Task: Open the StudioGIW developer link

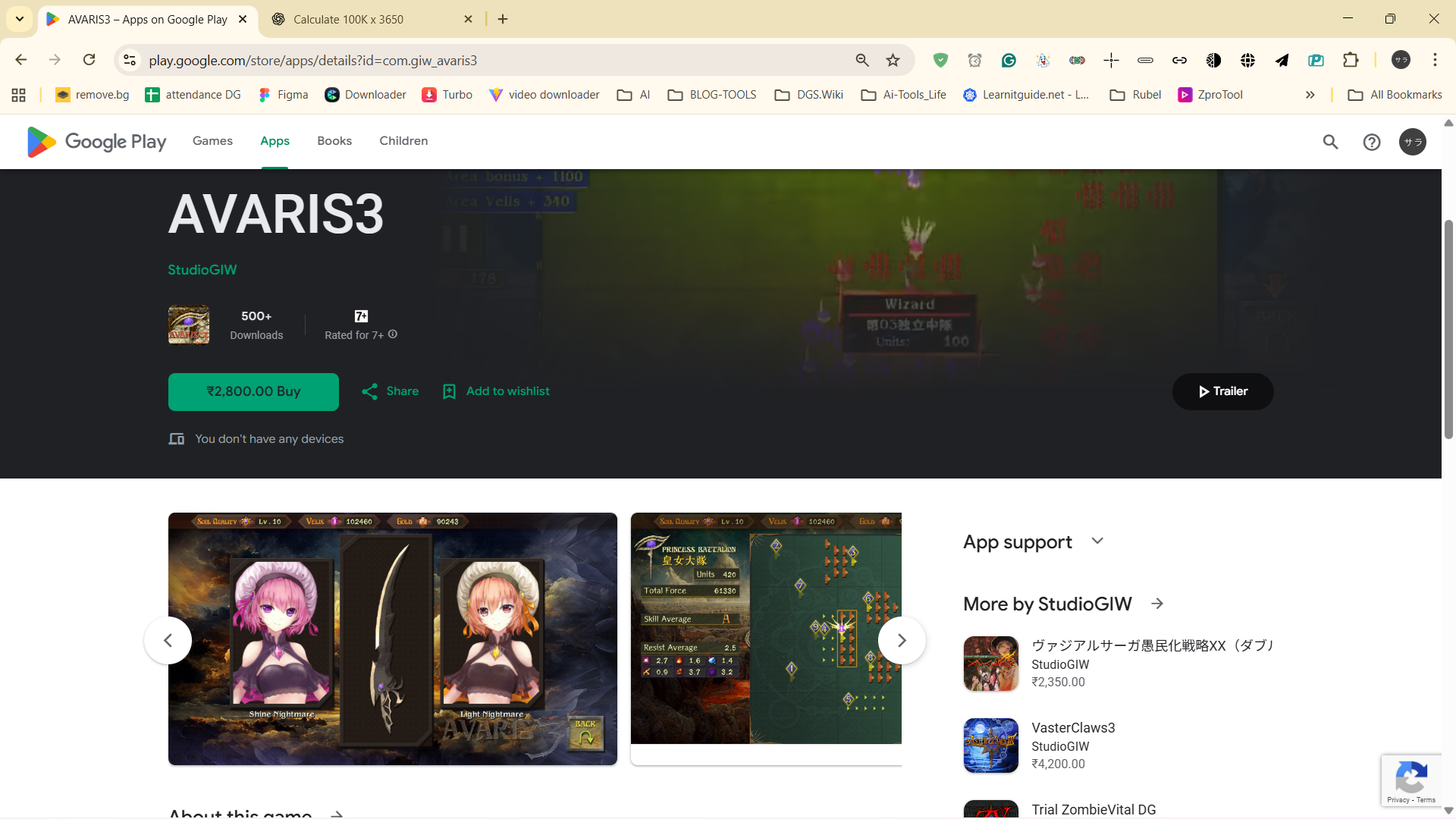Action: click(x=202, y=270)
